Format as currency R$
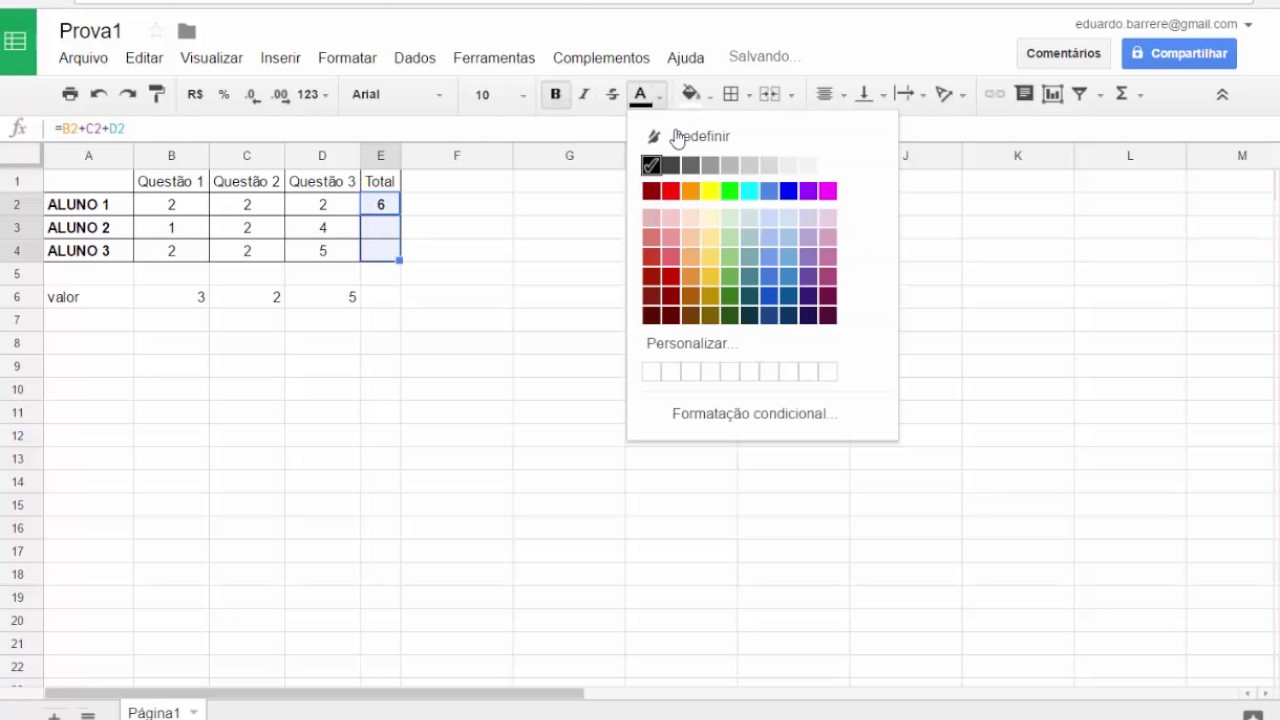1280x720 pixels. 195,94
